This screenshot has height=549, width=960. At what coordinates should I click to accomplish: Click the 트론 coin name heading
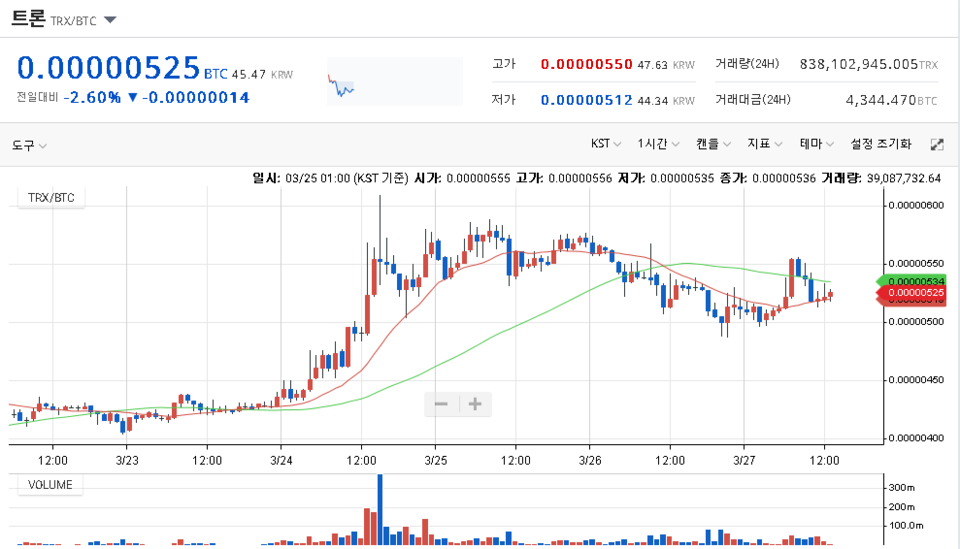click(28, 18)
